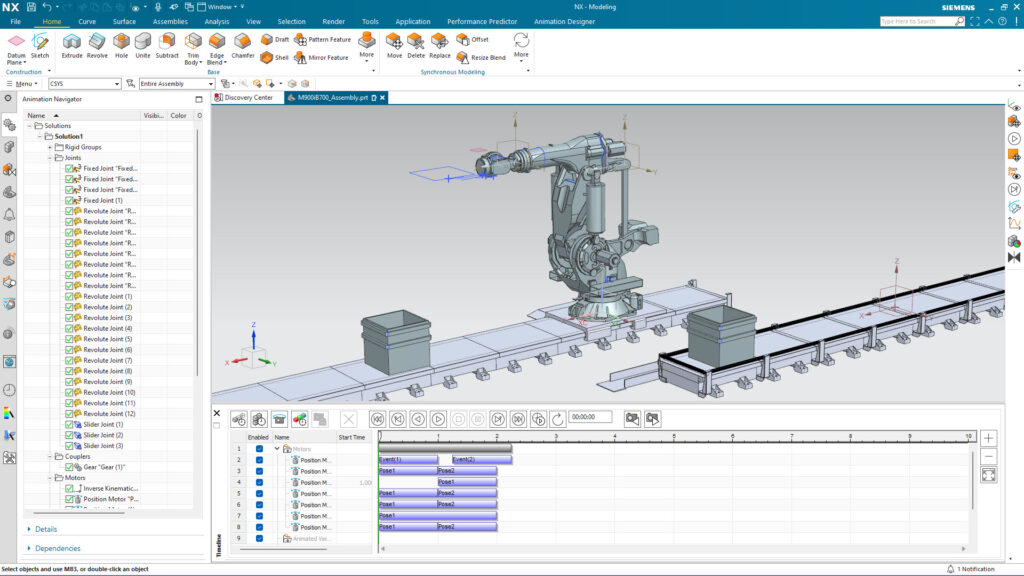Uncheck the Slider Joint (1) checkbox

[x=69, y=424]
